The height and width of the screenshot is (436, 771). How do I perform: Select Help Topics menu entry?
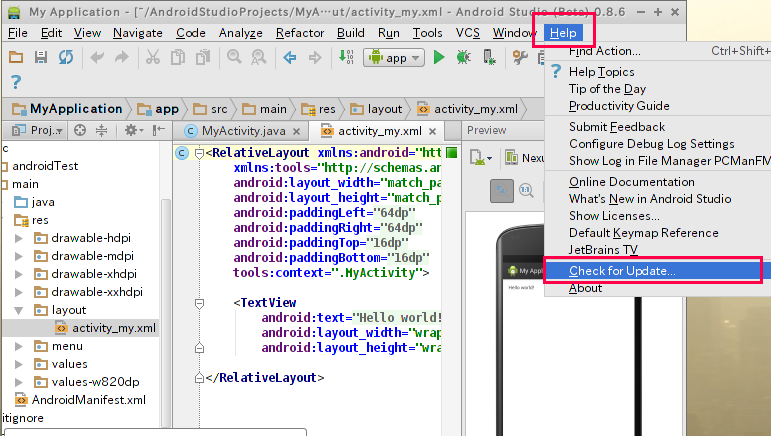657,72
